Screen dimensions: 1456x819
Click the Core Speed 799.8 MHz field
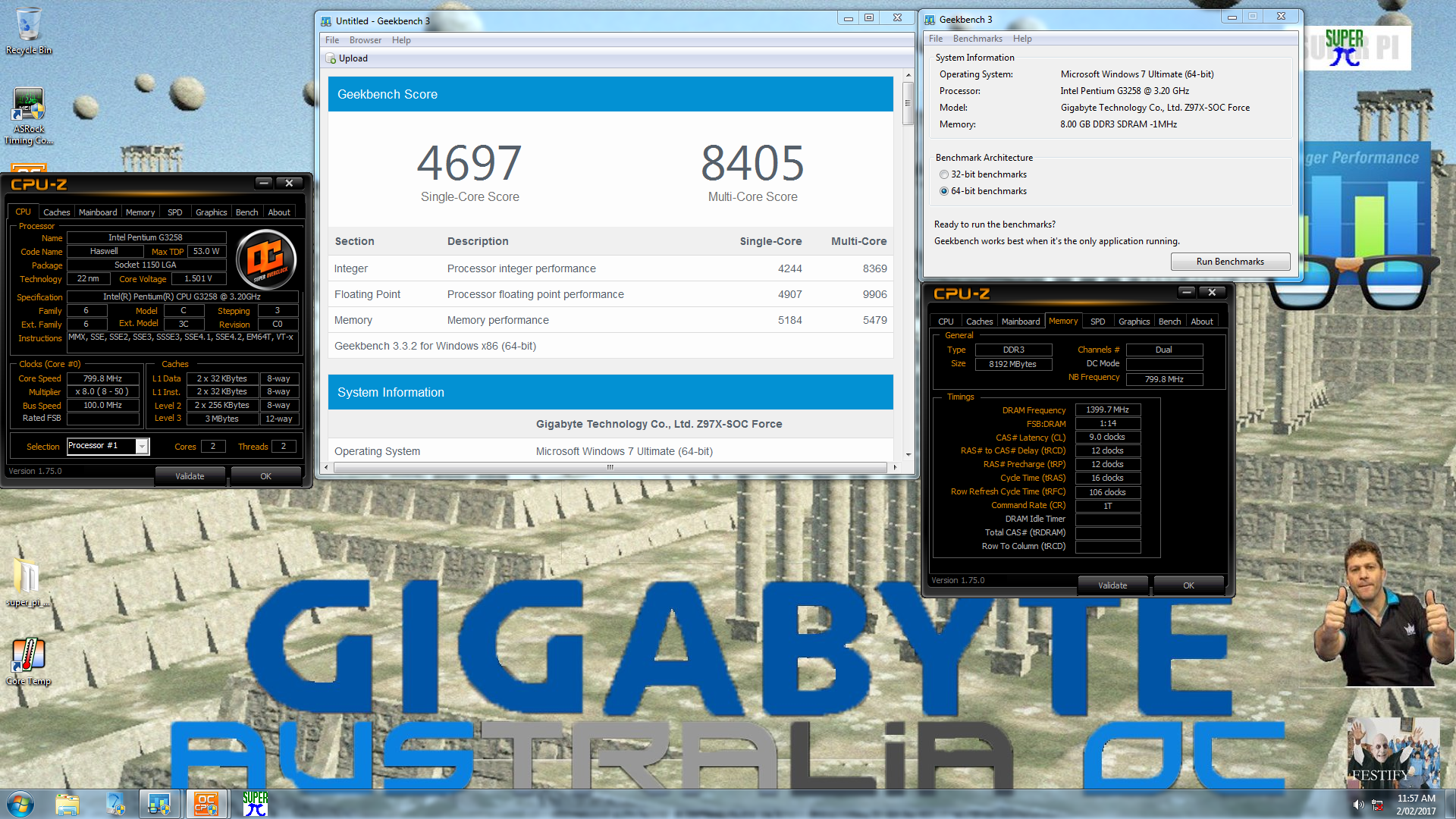click(x=103, y=378)
